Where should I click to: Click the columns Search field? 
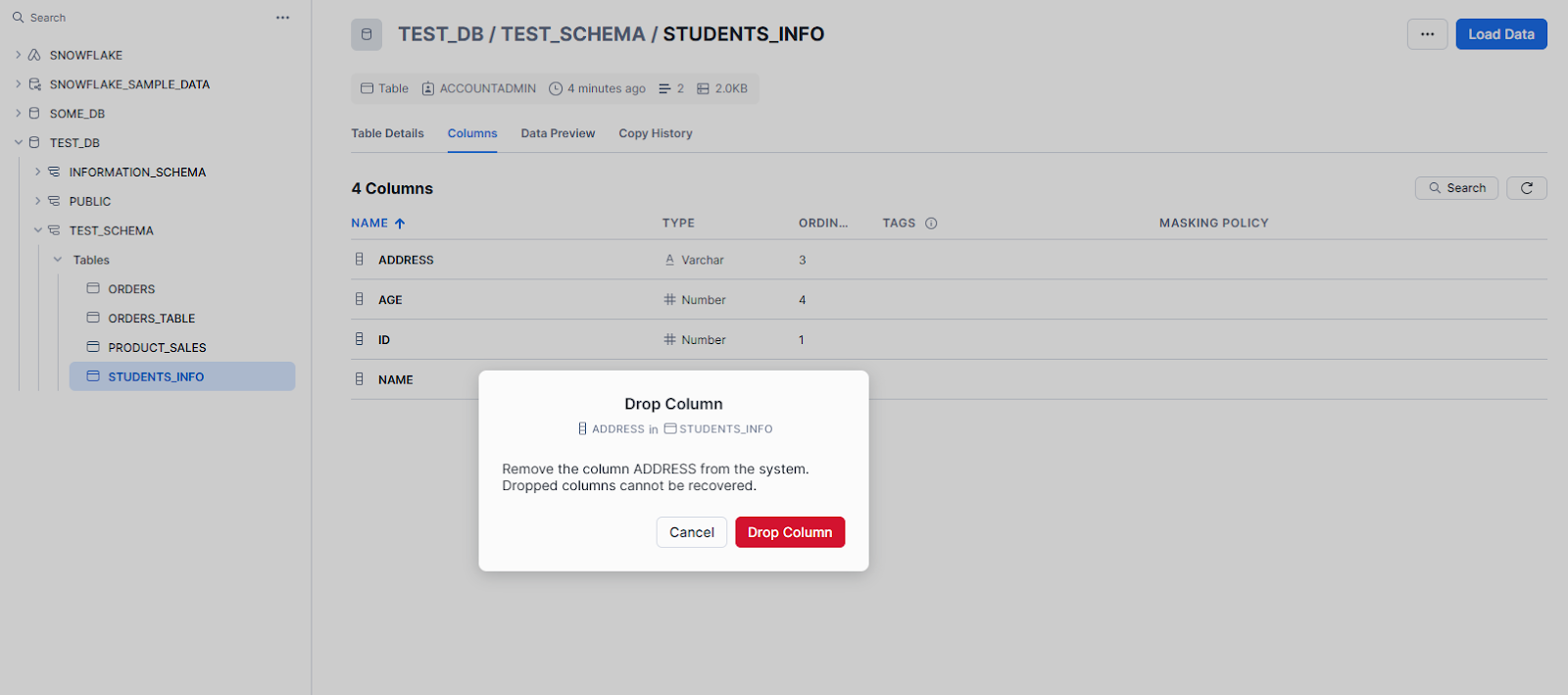[x=1456, y=188]
